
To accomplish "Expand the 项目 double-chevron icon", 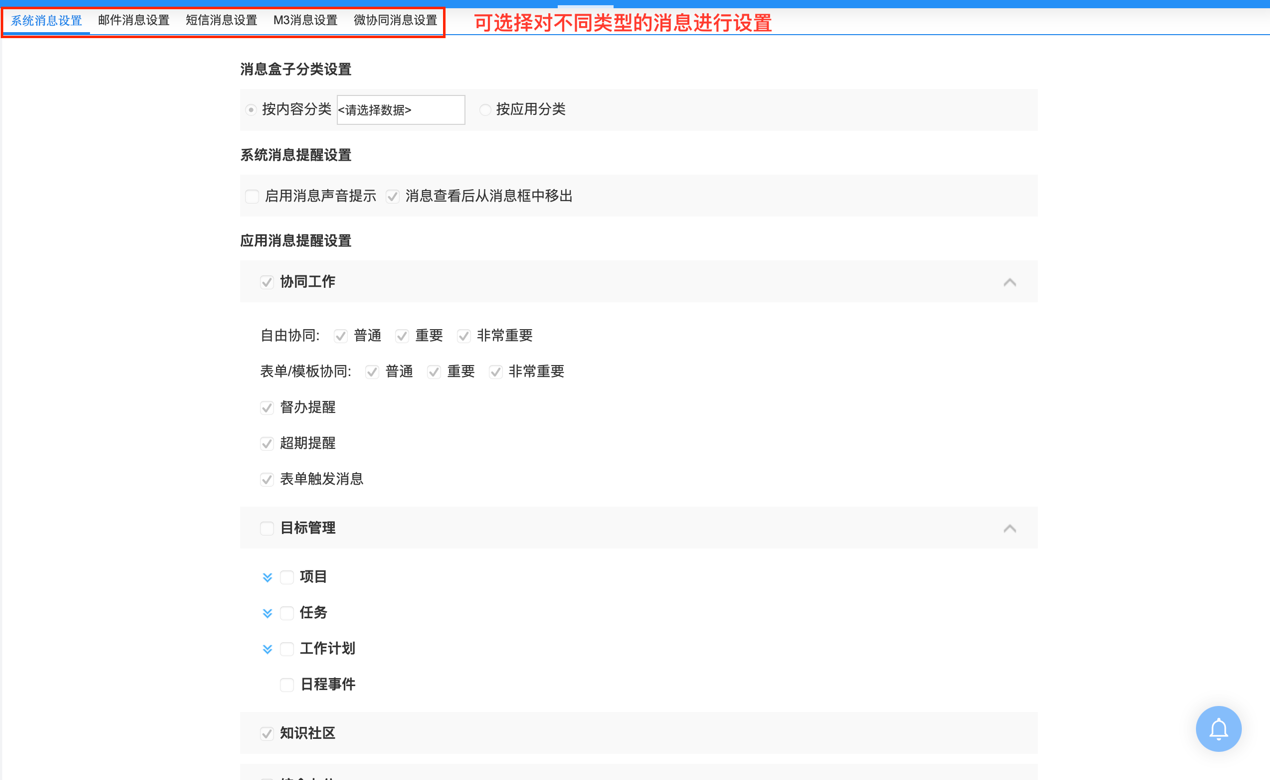I will pos(268,577).
